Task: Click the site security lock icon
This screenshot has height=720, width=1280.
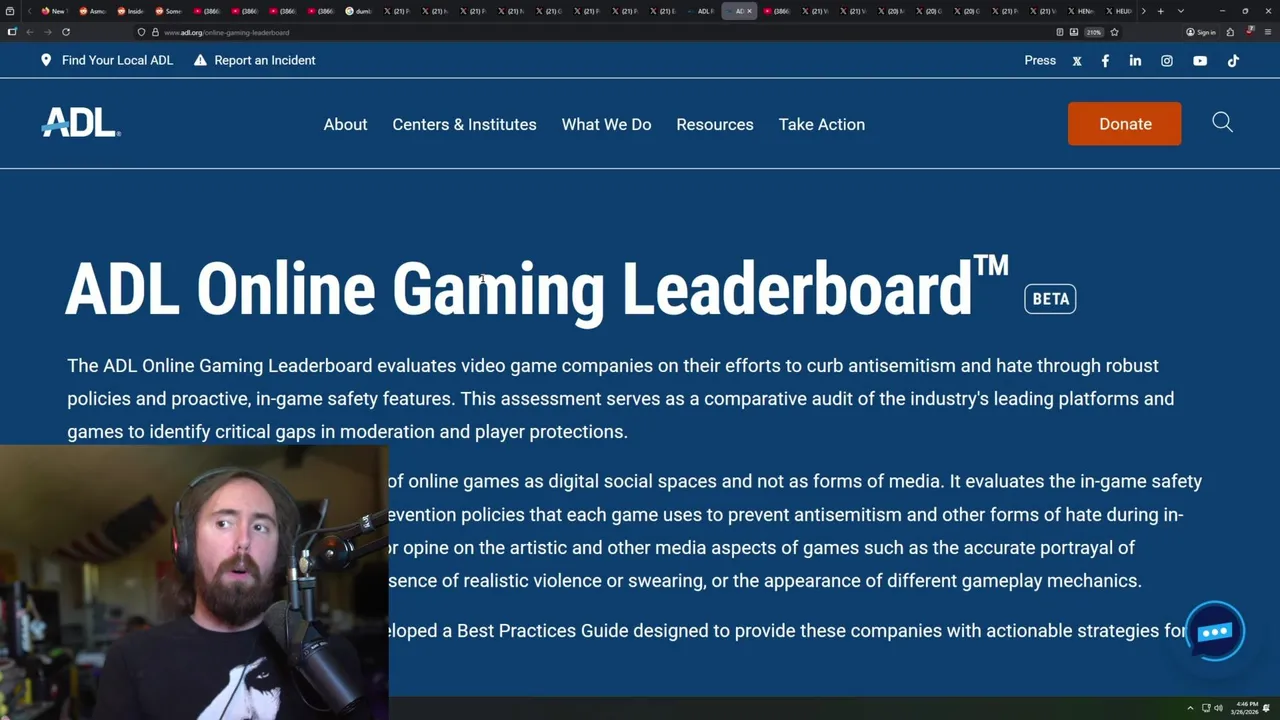Action: [155, 32]
